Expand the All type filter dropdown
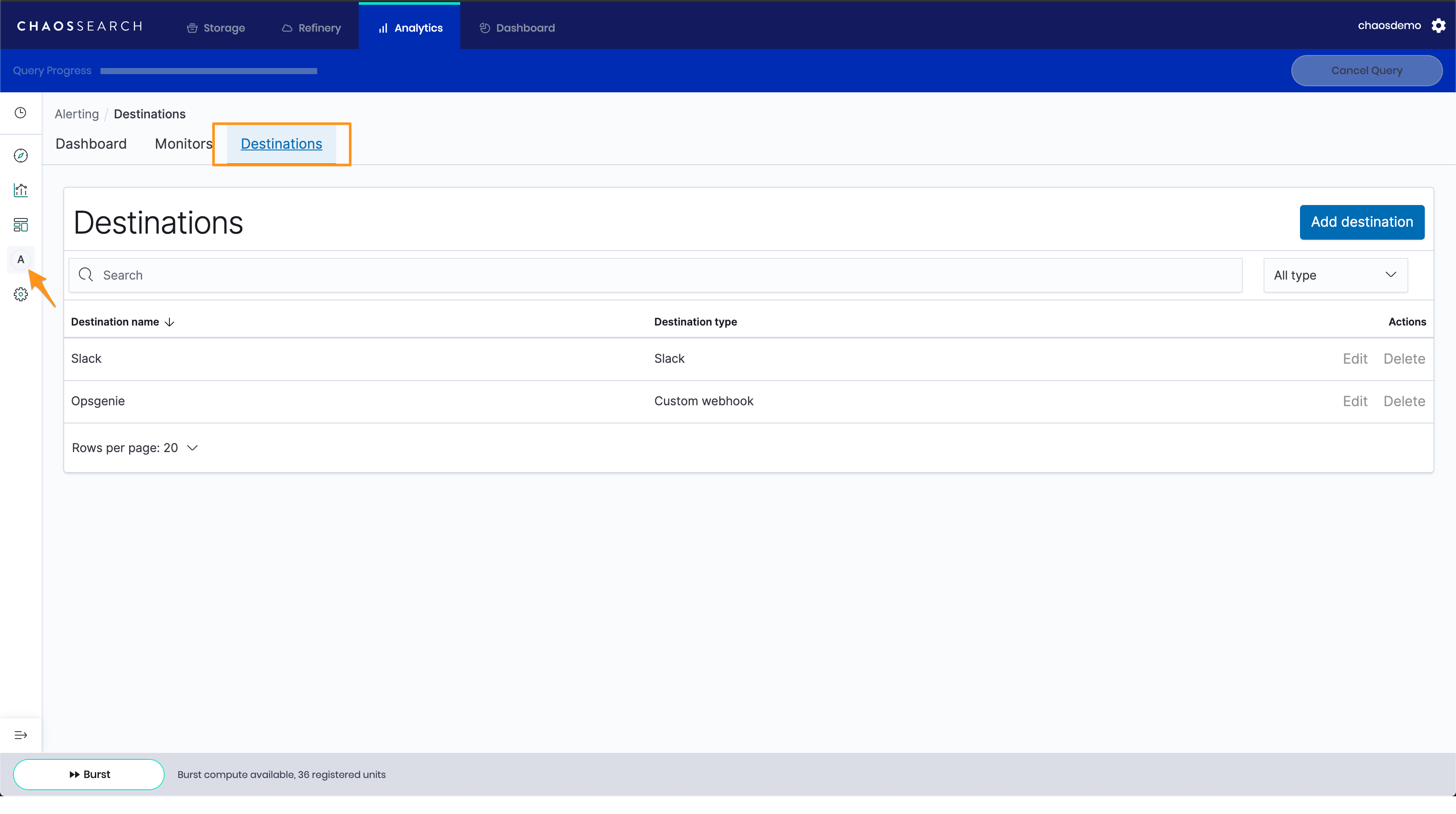The width and height of the screenshot is (1456, 814). 1335,275
